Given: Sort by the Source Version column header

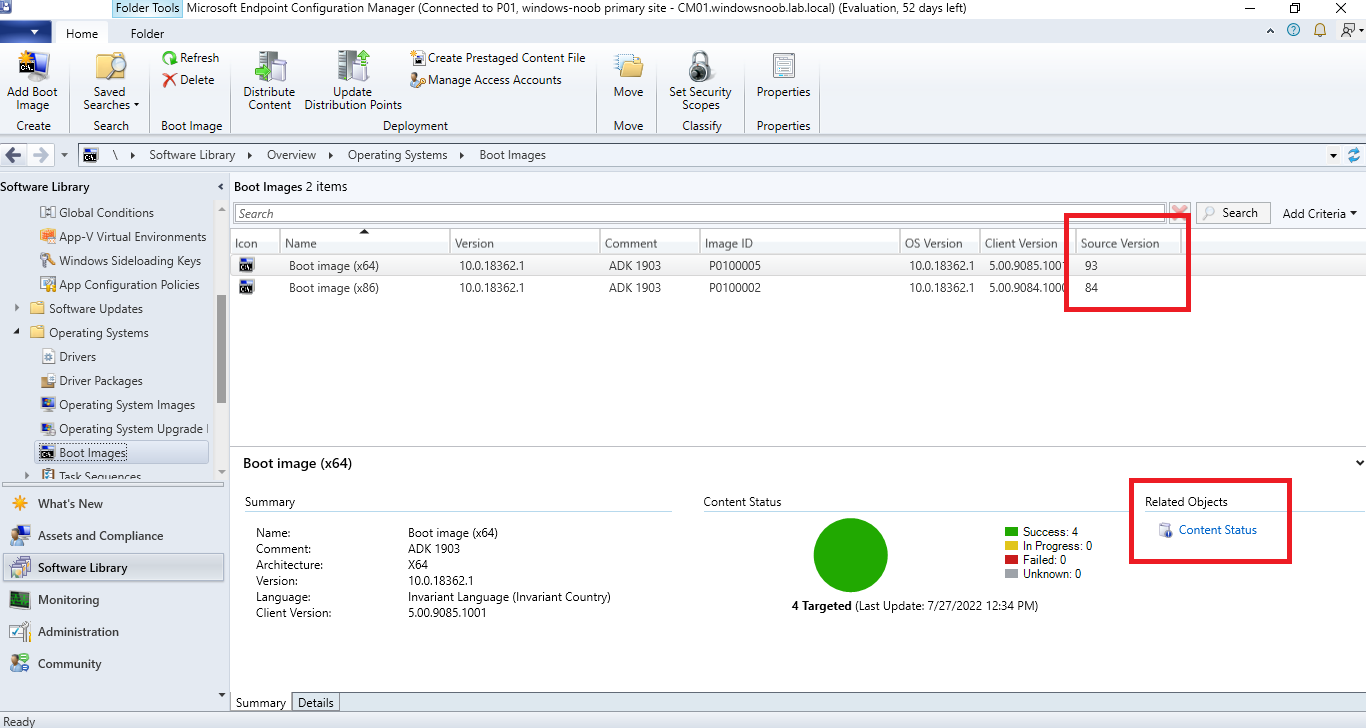Looking at the screenshot, I should point(1128,243).
